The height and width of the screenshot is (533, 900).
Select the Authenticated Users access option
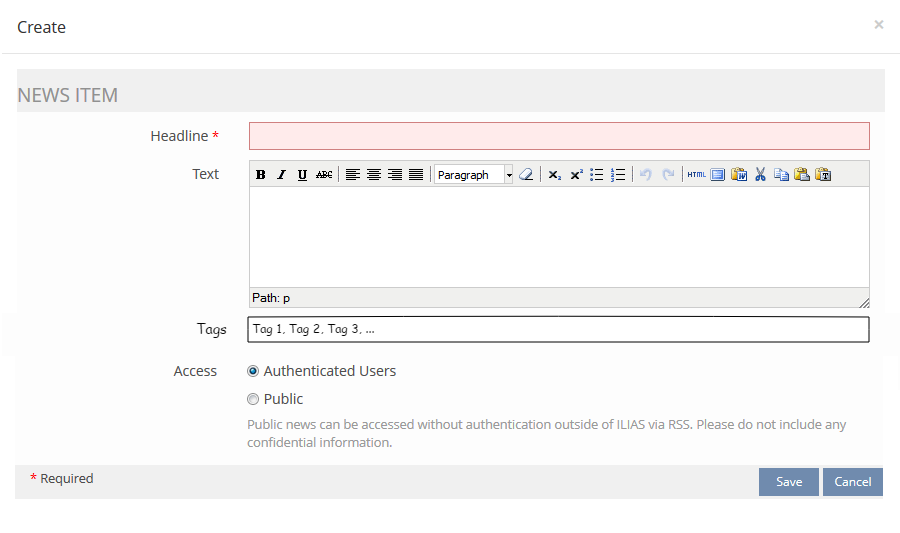(x=253, y=371)
